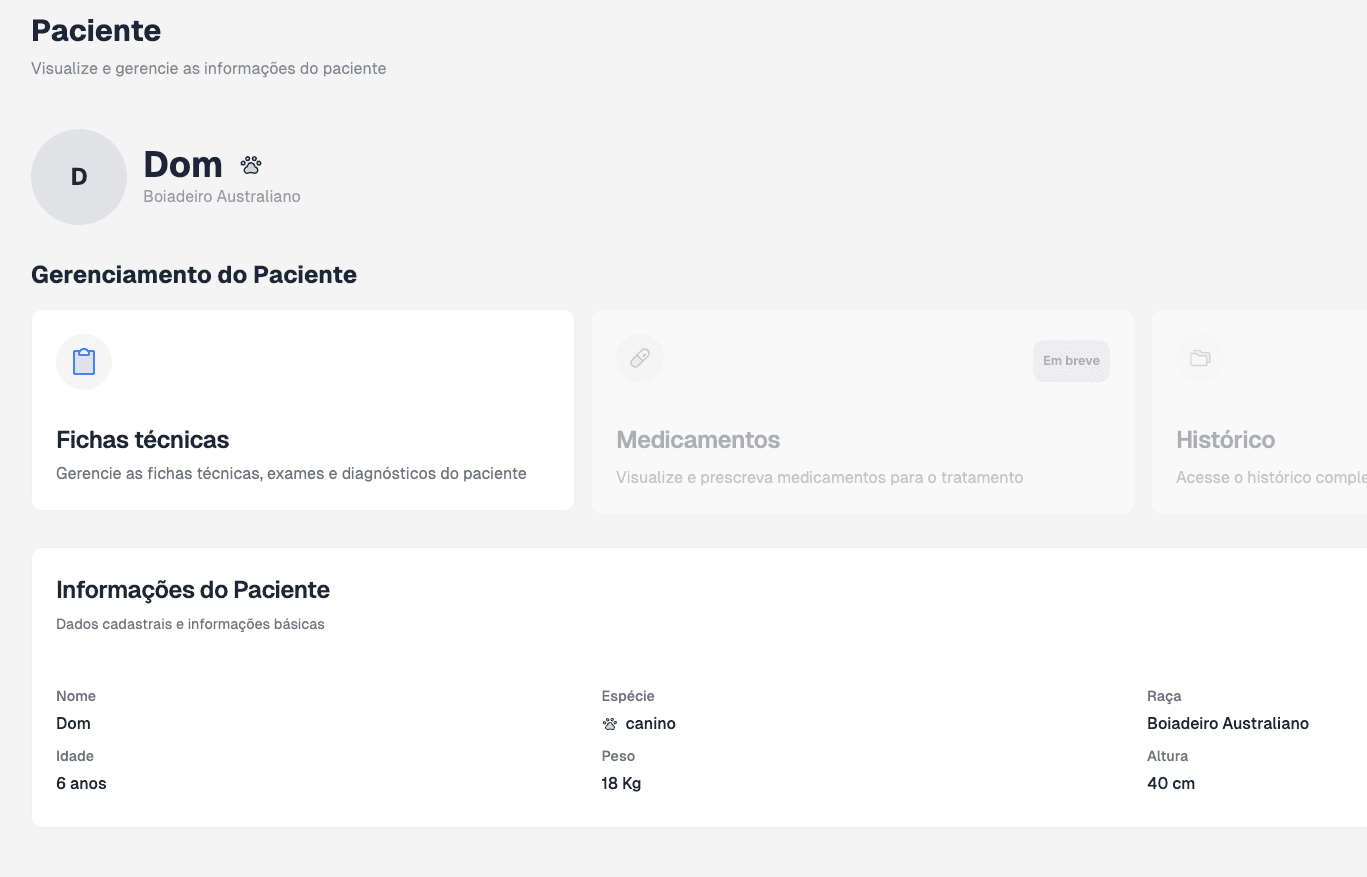Click the paw icon next to Dom heading
This screenshot has height=877, width=1367.
(x=251, y=165)
